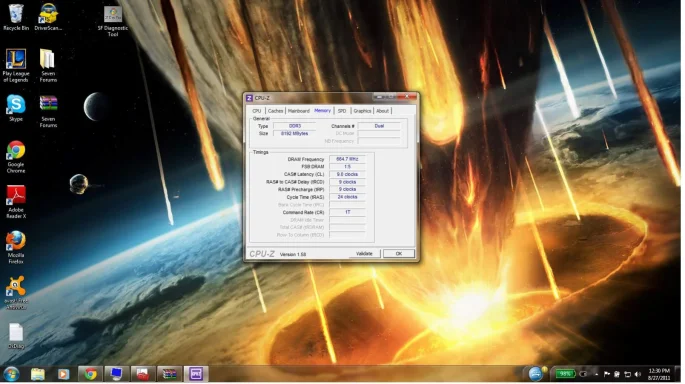Click the Dual channels field
This screenshot has width=685, height=384.
coord(379,126)
